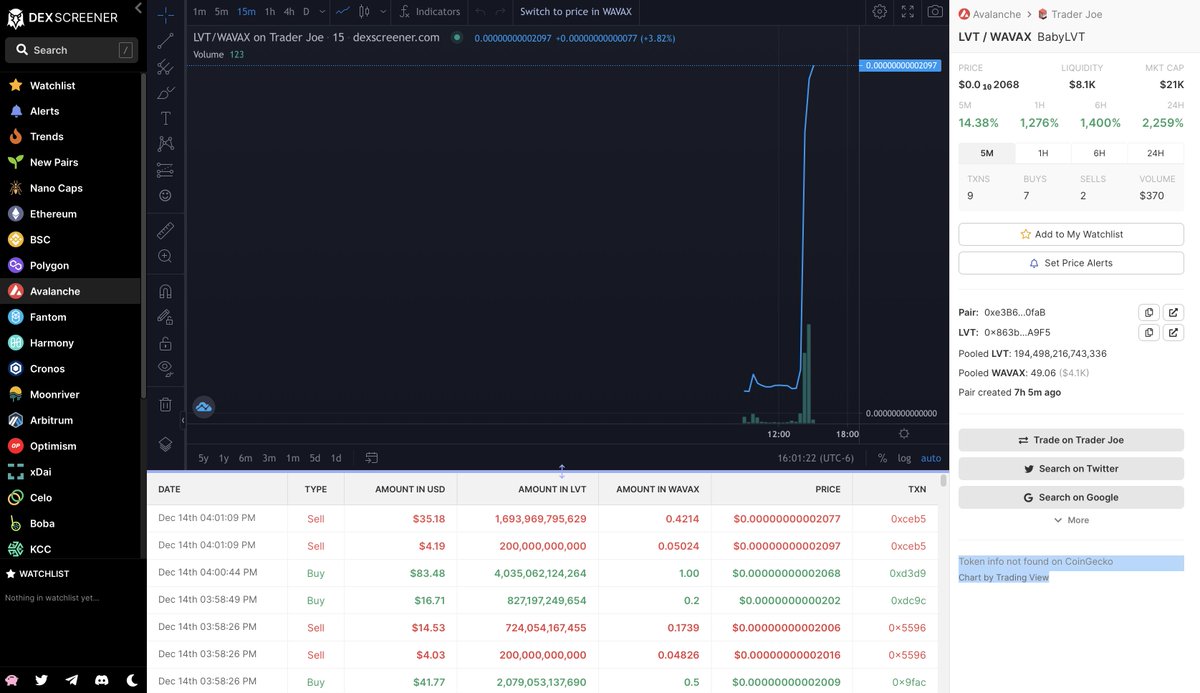Open the go to date icon
1200x693 pixels.
tap(372, 458)
